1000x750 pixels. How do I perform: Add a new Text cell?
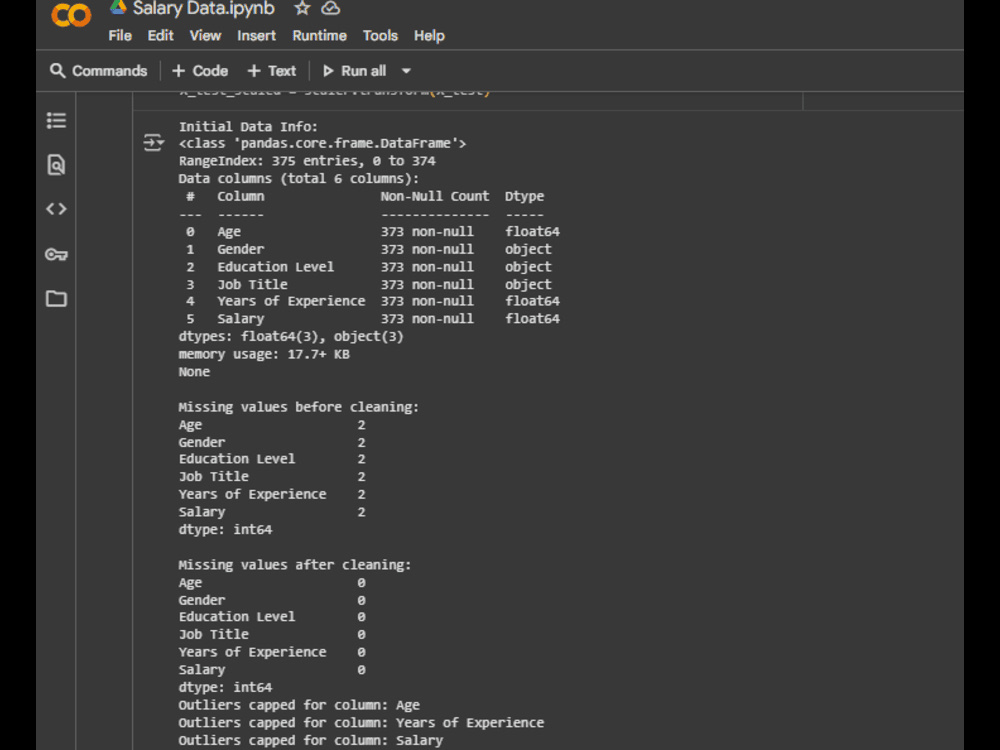click(272, 71)
